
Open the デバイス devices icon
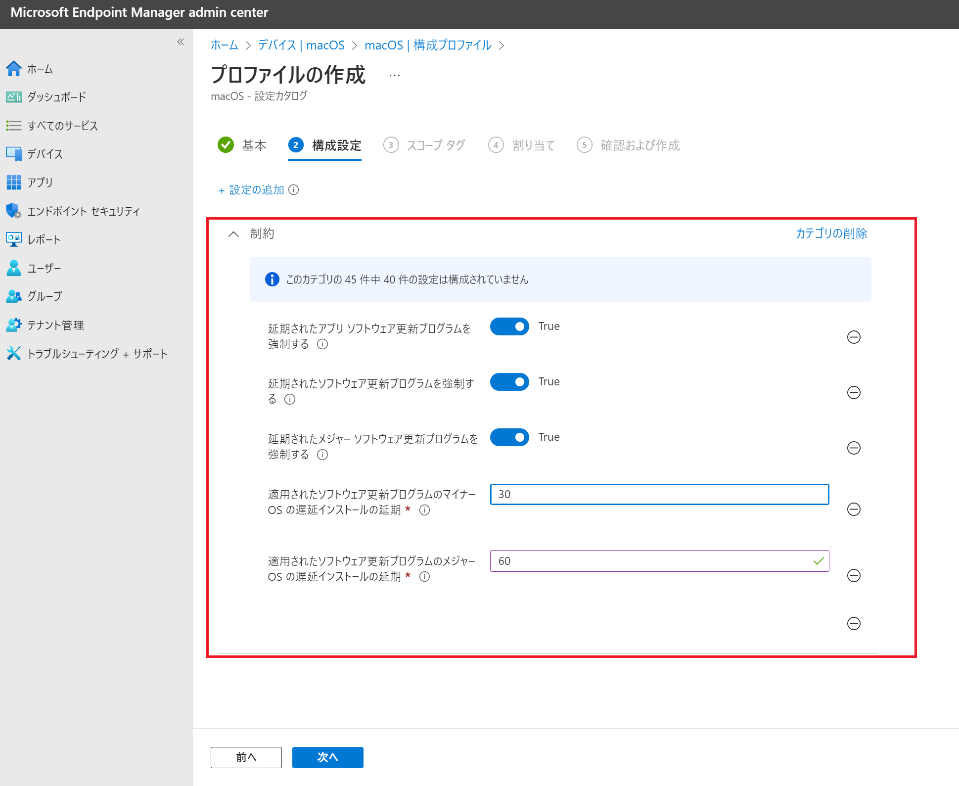pyautogui.click(x=13, y=154)
